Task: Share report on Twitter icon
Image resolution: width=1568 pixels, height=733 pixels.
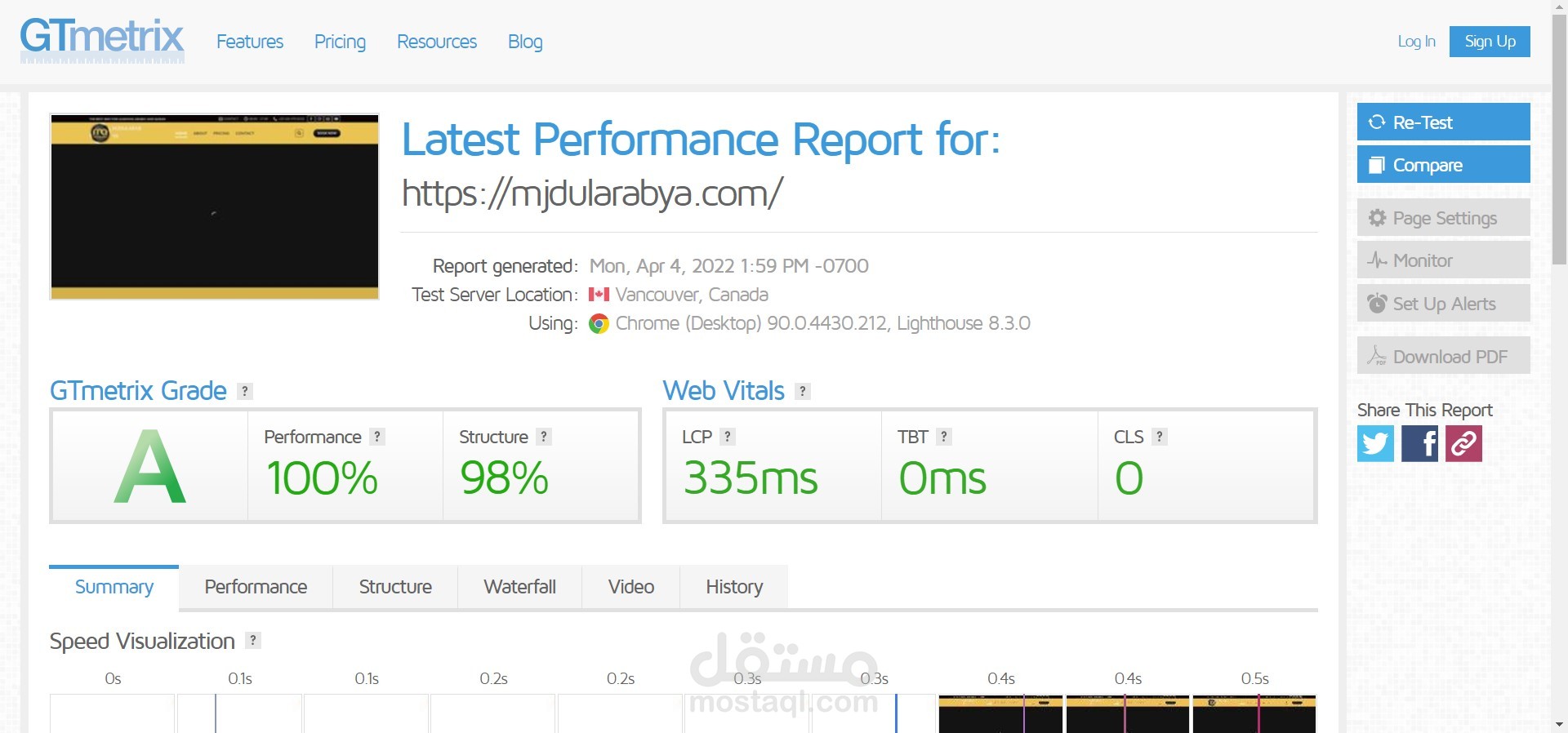Action: [1375, 444]
